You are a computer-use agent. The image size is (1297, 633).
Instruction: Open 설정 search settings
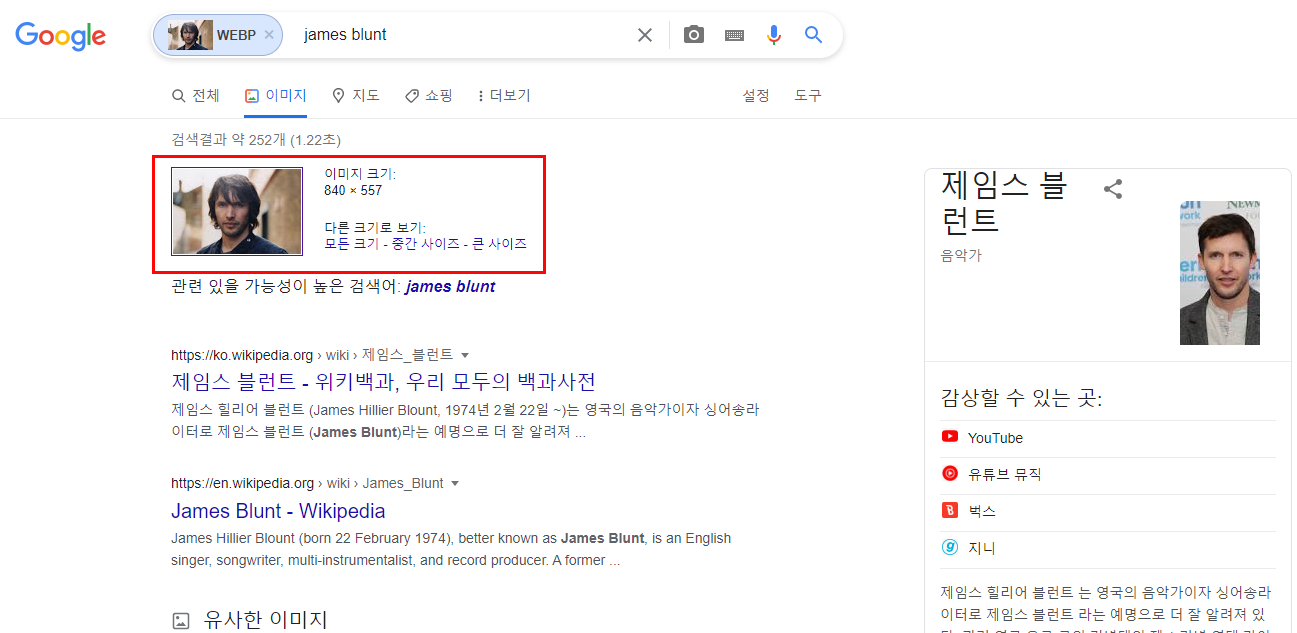pos(756,96)
